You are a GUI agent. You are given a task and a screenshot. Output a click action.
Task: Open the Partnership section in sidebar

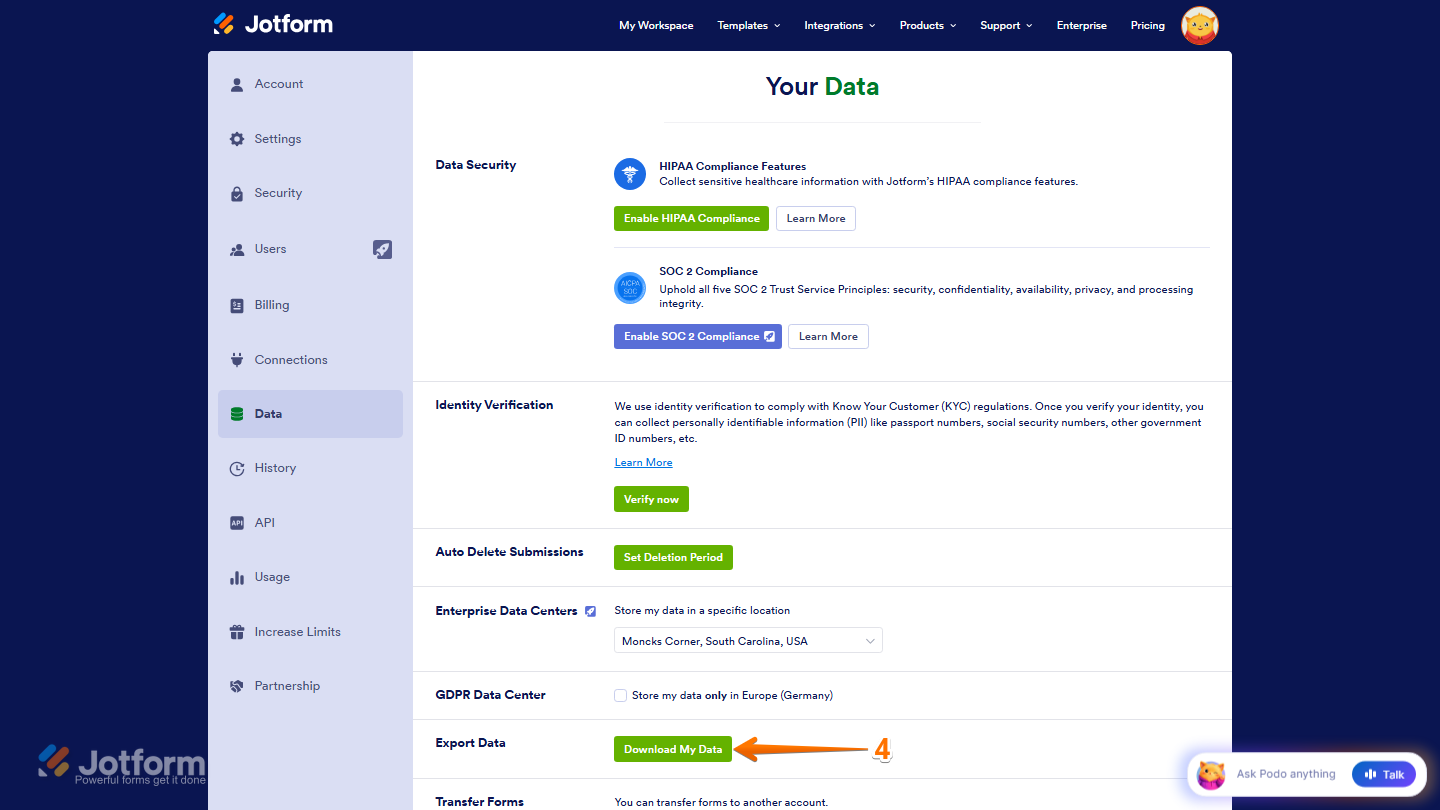tap(310, 686)
